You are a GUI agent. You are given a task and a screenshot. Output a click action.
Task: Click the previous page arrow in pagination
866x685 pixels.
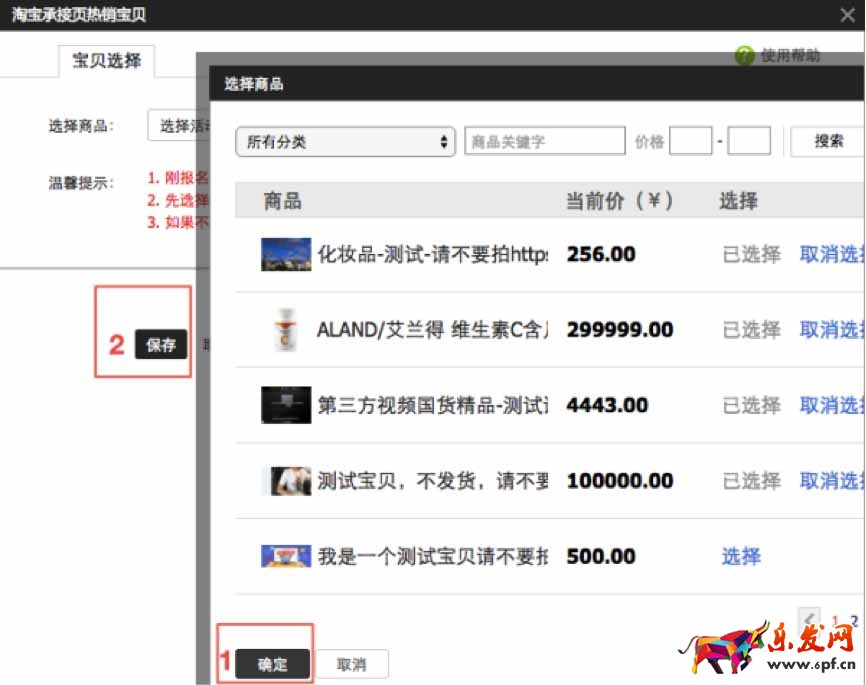810,619
